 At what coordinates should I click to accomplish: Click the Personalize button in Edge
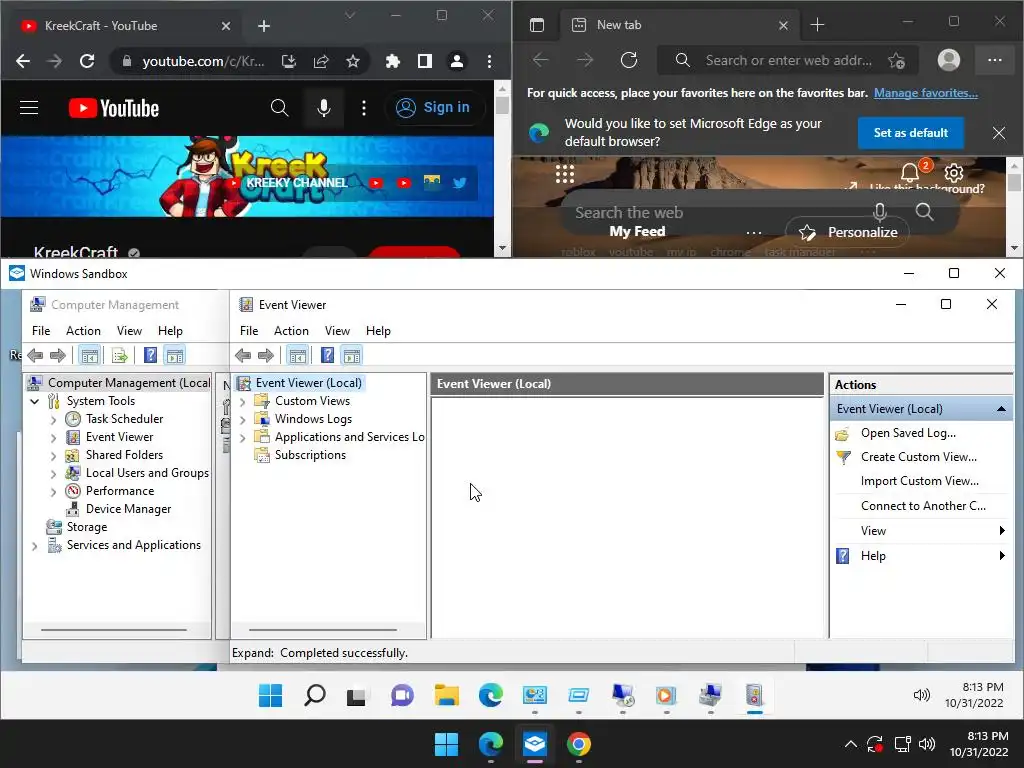pos(848,232)
